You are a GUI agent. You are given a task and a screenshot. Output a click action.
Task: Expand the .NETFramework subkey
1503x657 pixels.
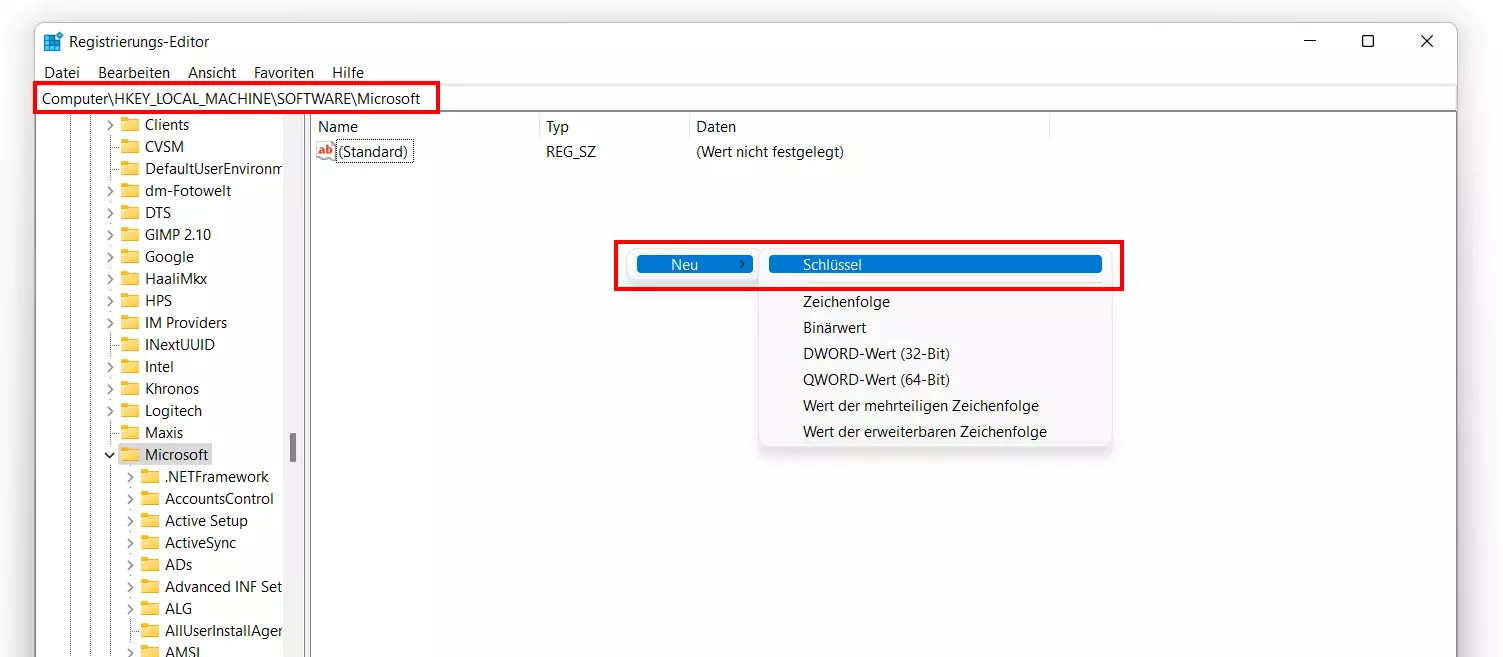[x=130, y=477]
